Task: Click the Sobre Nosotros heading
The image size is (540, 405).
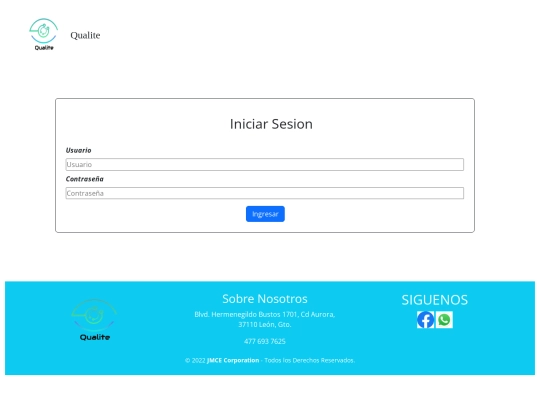Action: point(264,299)
